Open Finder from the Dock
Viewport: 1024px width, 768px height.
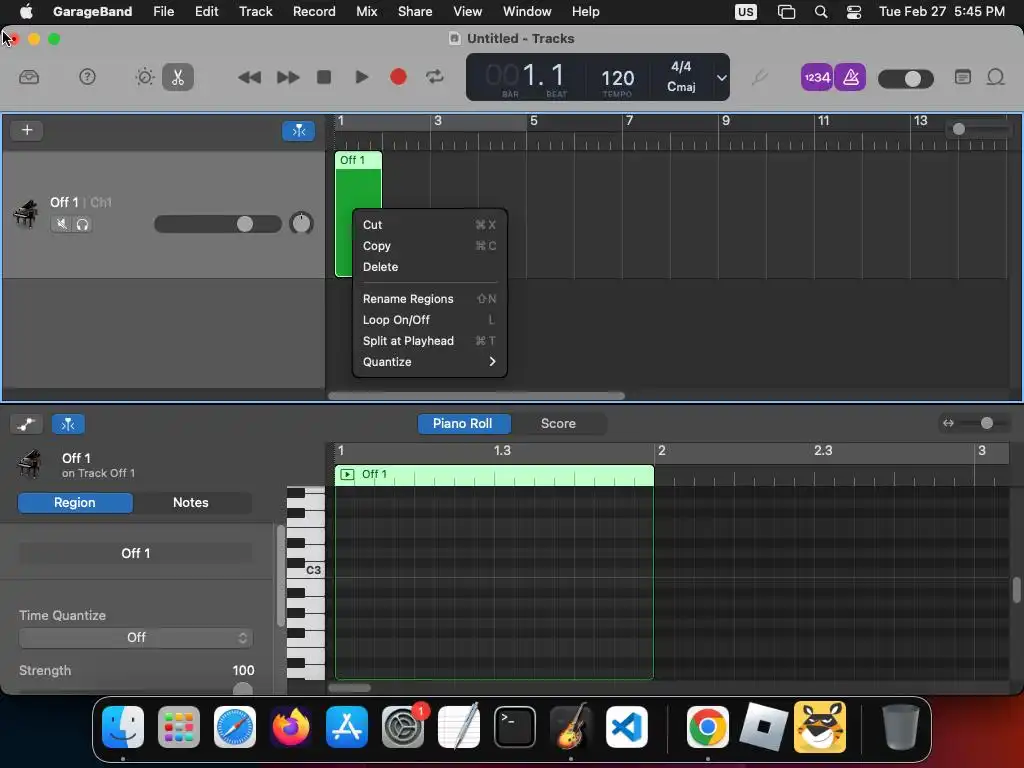tap(123, 727)
